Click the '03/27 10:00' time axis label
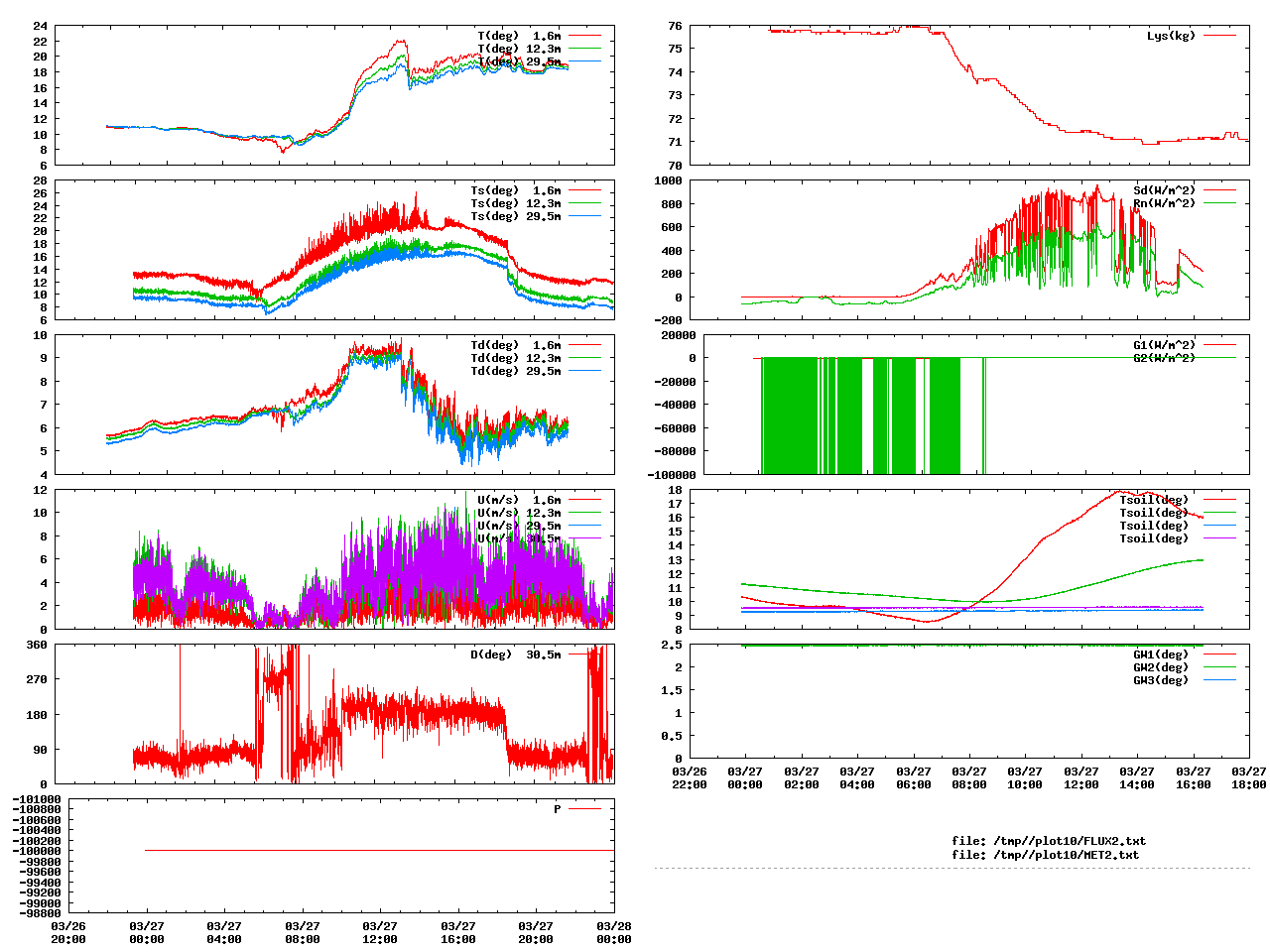This screenshot has width=1270, height=952. (1025, 777)
